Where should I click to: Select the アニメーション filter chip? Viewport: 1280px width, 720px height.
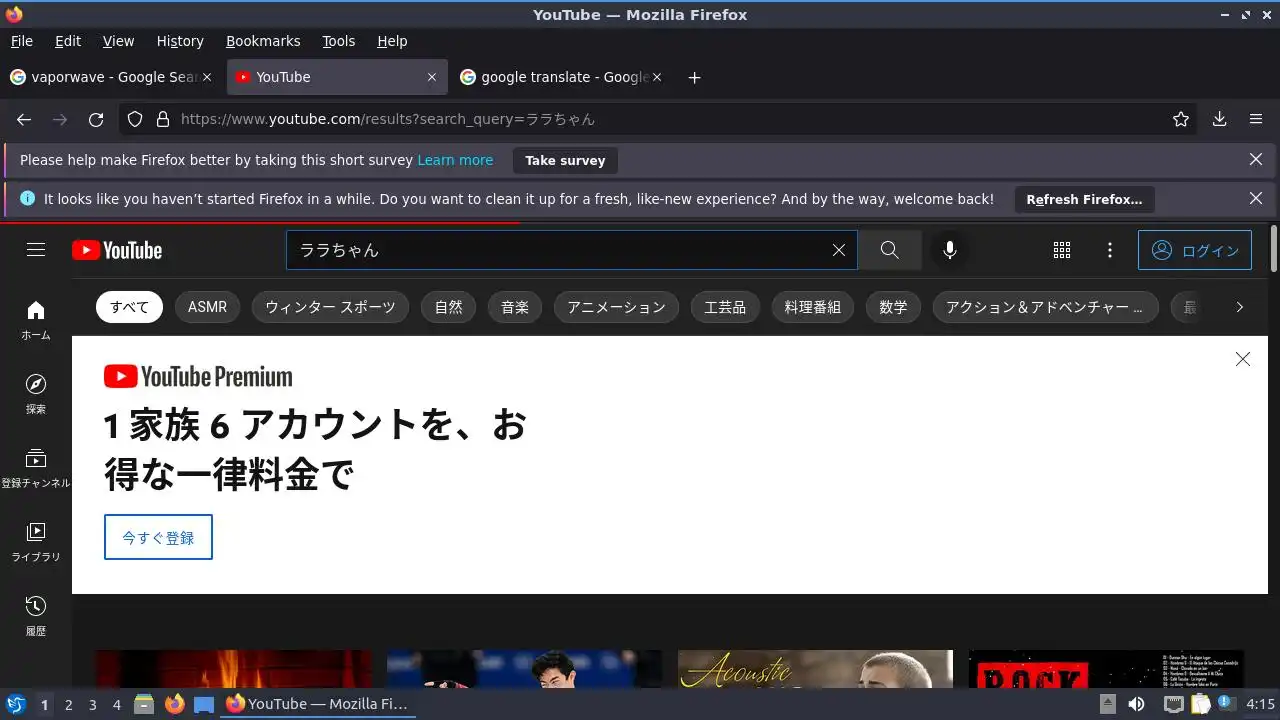[x=616, y=307]
